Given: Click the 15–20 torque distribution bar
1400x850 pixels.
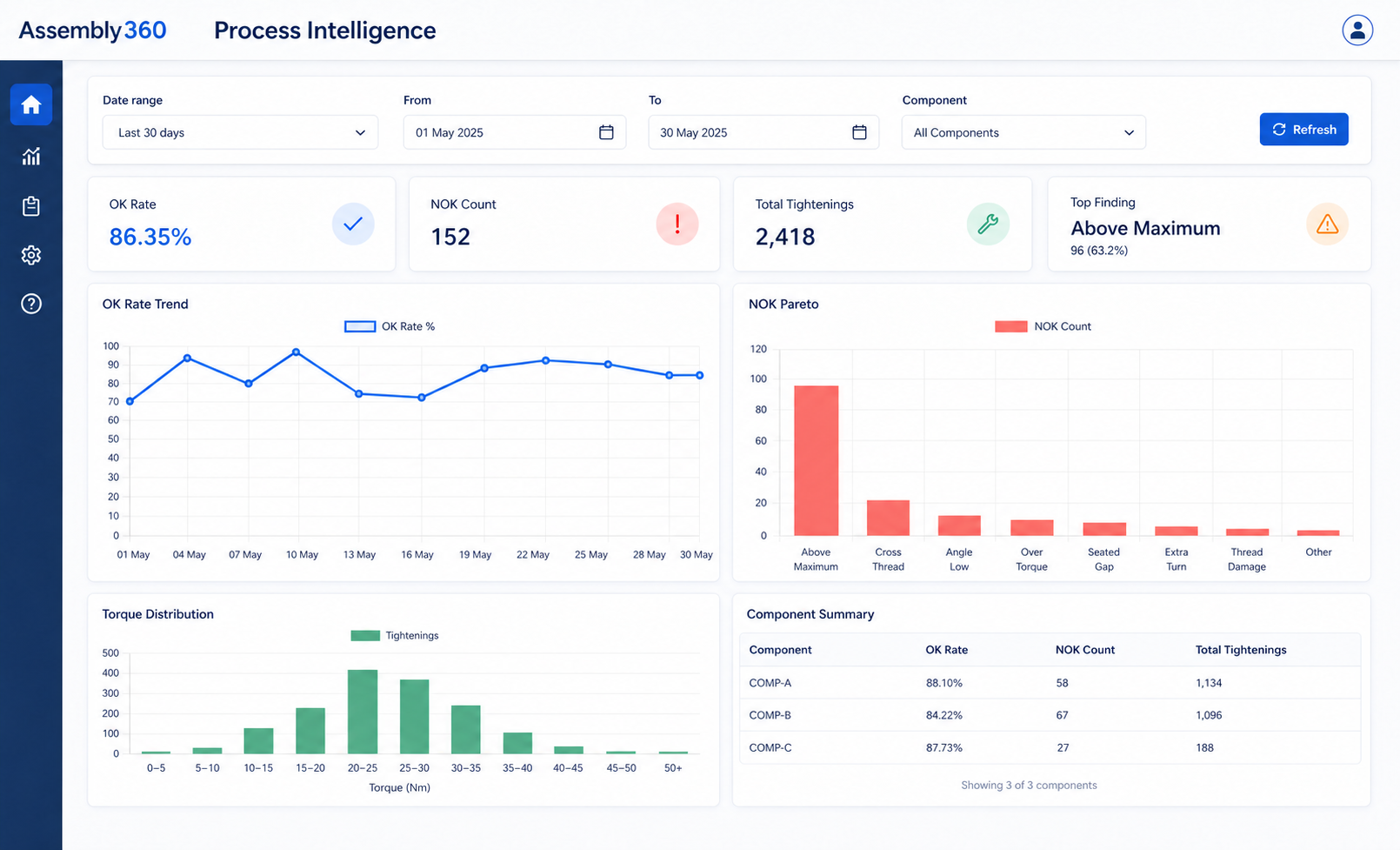Looking at the screenshot, I should [310, 731].
